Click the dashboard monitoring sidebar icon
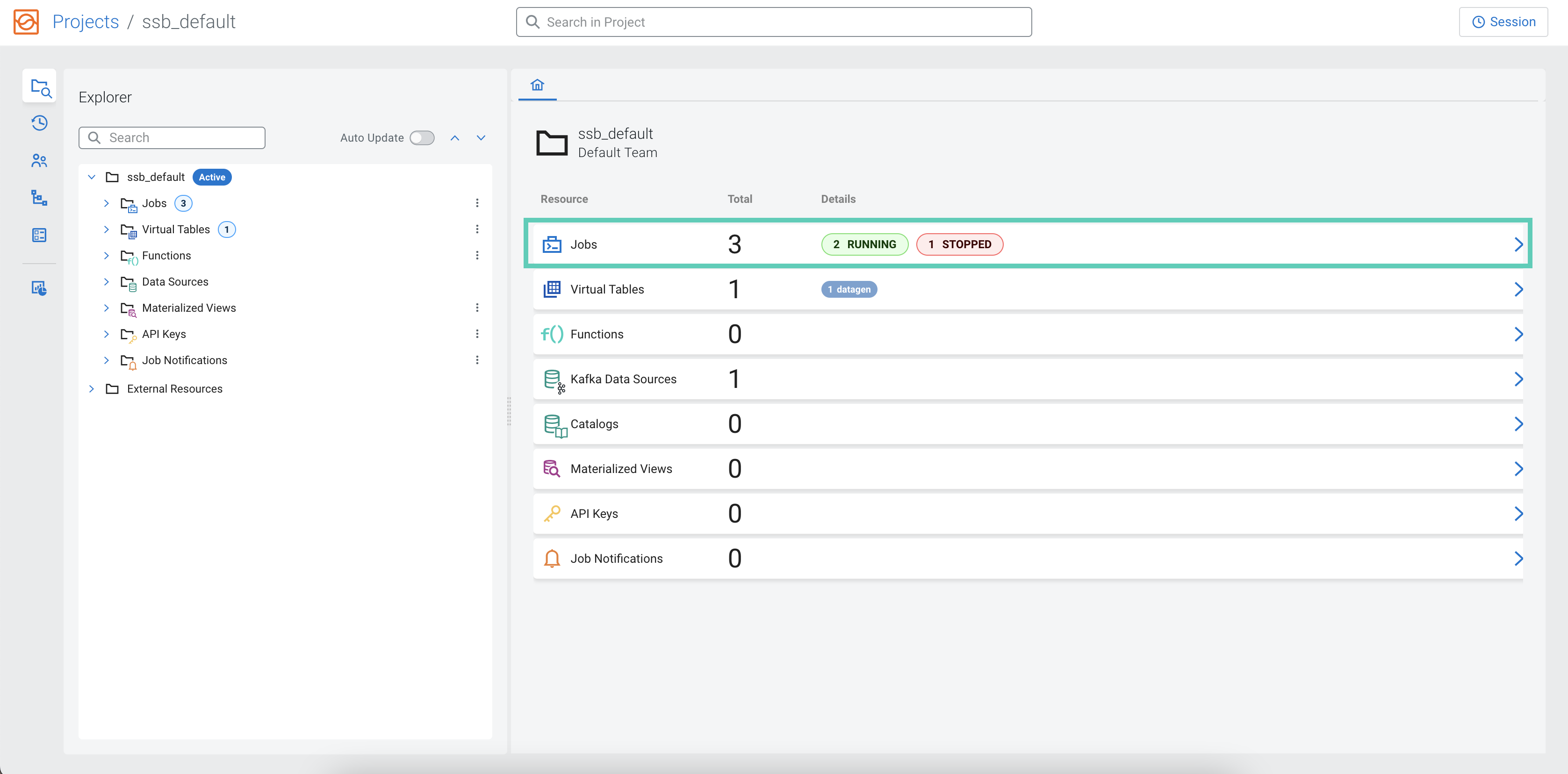 click(40, 288)
